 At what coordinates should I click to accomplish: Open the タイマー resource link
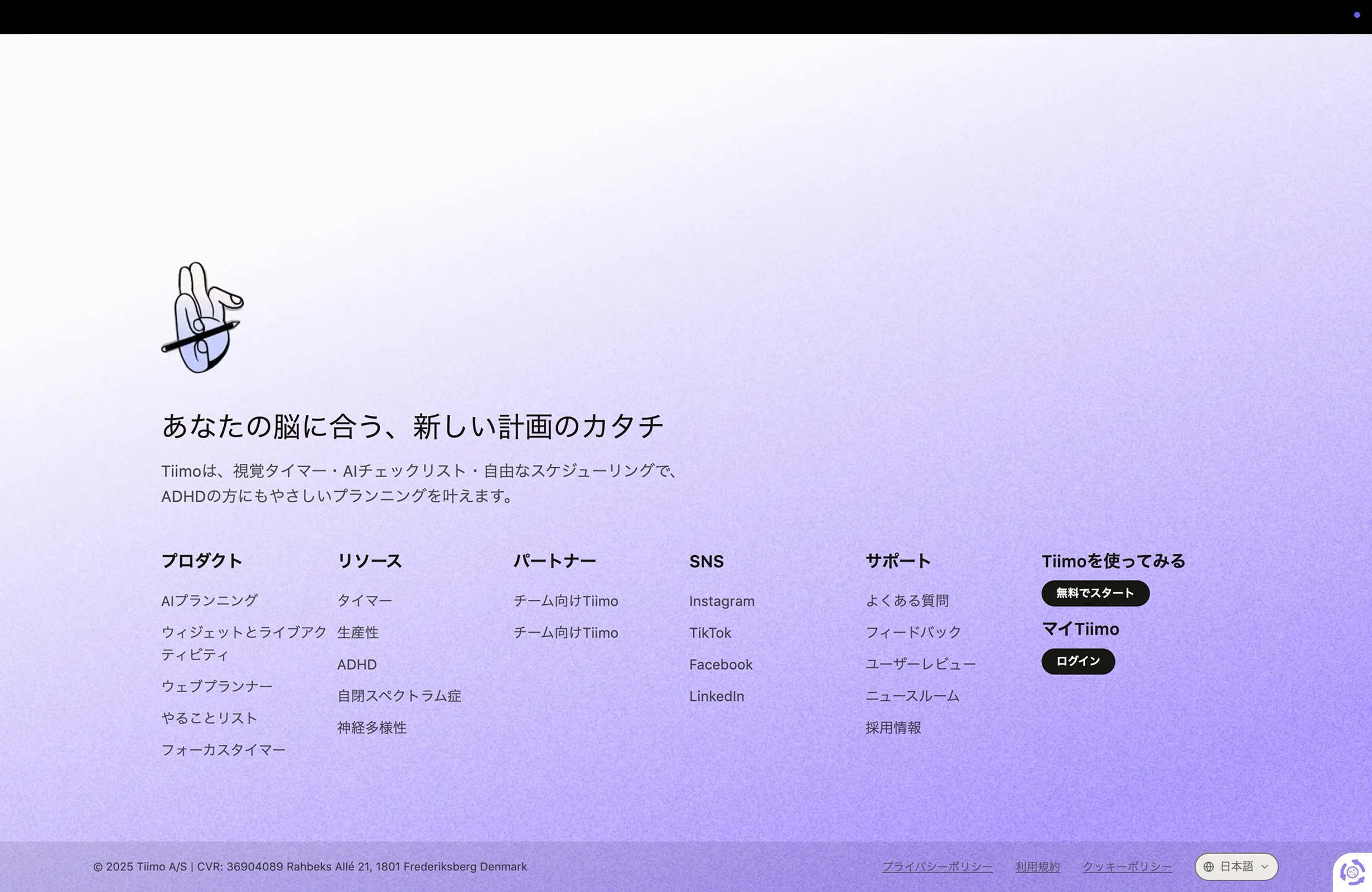(364, 600)
